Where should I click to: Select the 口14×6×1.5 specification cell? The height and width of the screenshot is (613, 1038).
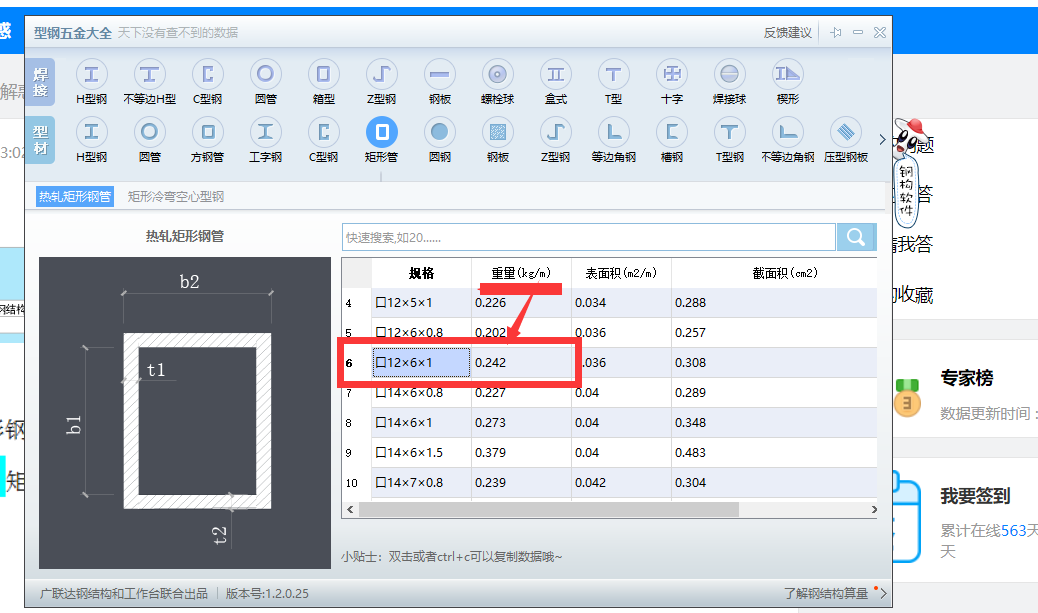click(421, 453)
